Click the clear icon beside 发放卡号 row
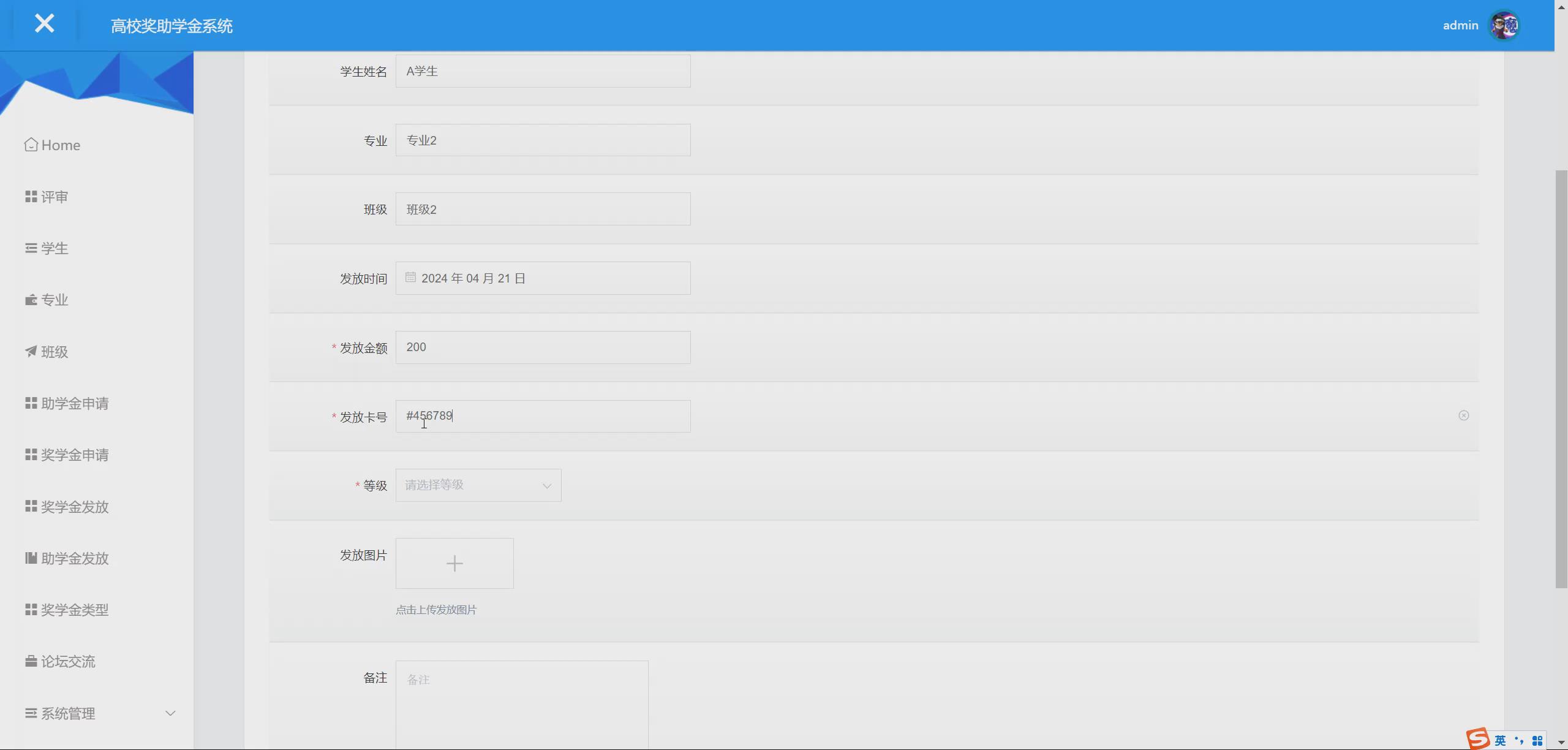This screenshot has height=750, width=1568. click(x=1463, y=415)
